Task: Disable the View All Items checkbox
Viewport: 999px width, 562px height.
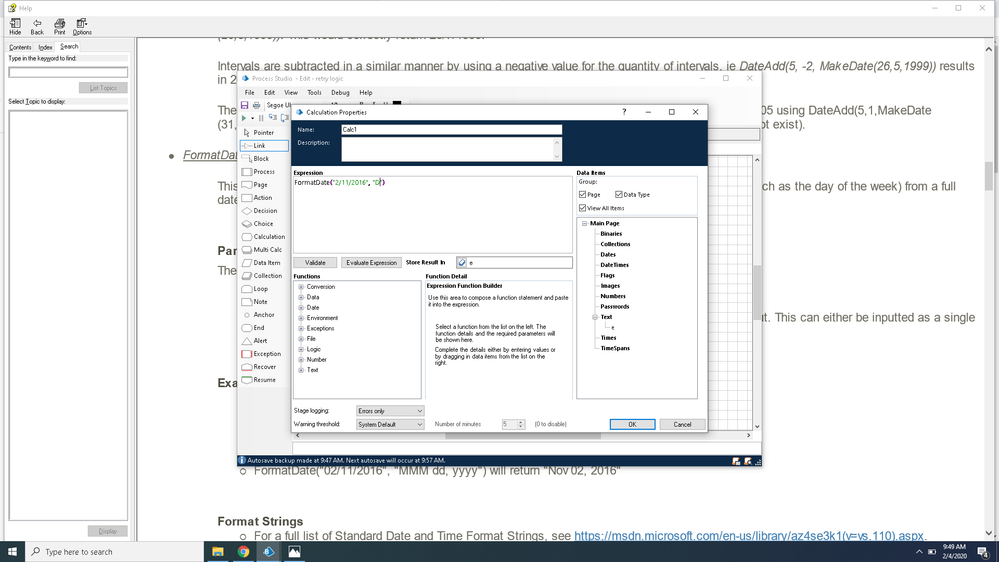Action: pyautogui.click(x=583, y=208)
